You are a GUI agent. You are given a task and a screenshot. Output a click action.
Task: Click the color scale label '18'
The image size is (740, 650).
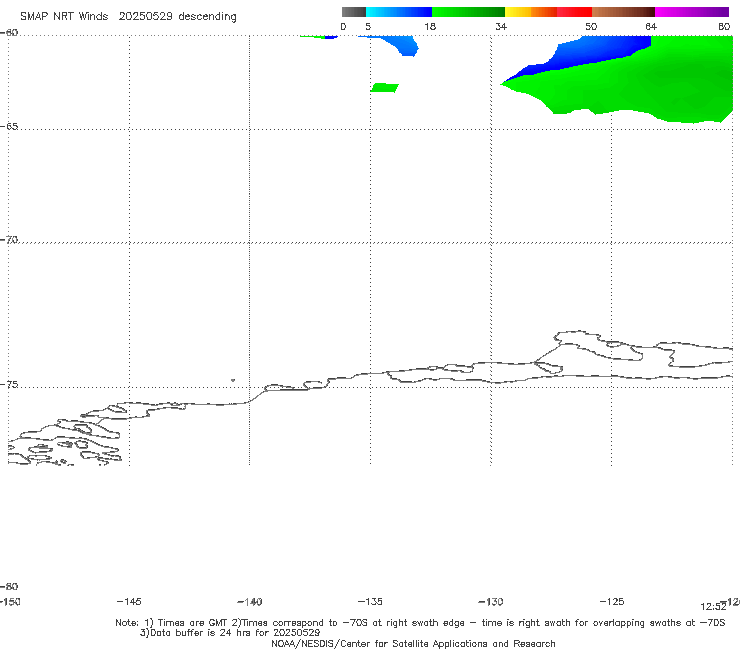coord(430,27)
